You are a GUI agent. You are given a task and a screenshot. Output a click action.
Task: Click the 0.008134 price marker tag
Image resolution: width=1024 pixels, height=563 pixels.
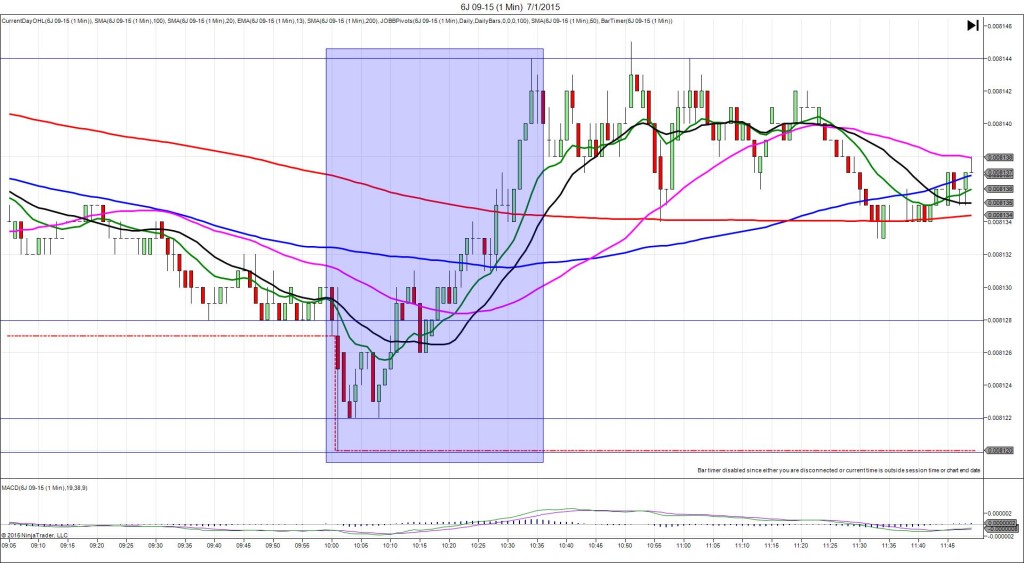[1000, 214]
